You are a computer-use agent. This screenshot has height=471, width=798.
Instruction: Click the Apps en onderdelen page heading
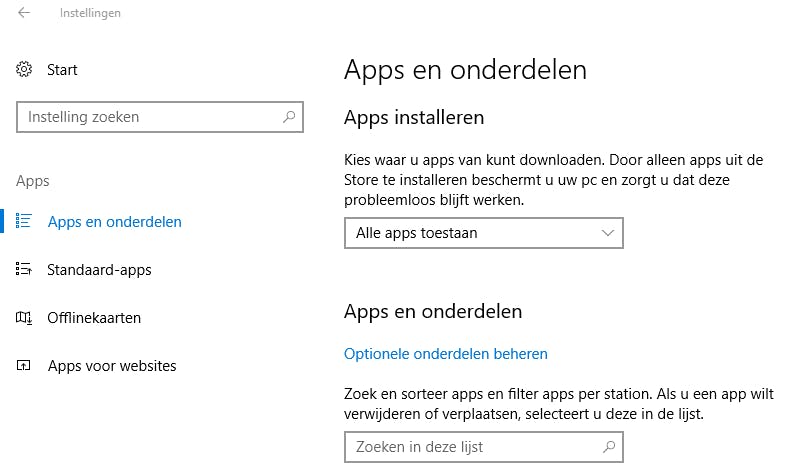coord(465,70)
